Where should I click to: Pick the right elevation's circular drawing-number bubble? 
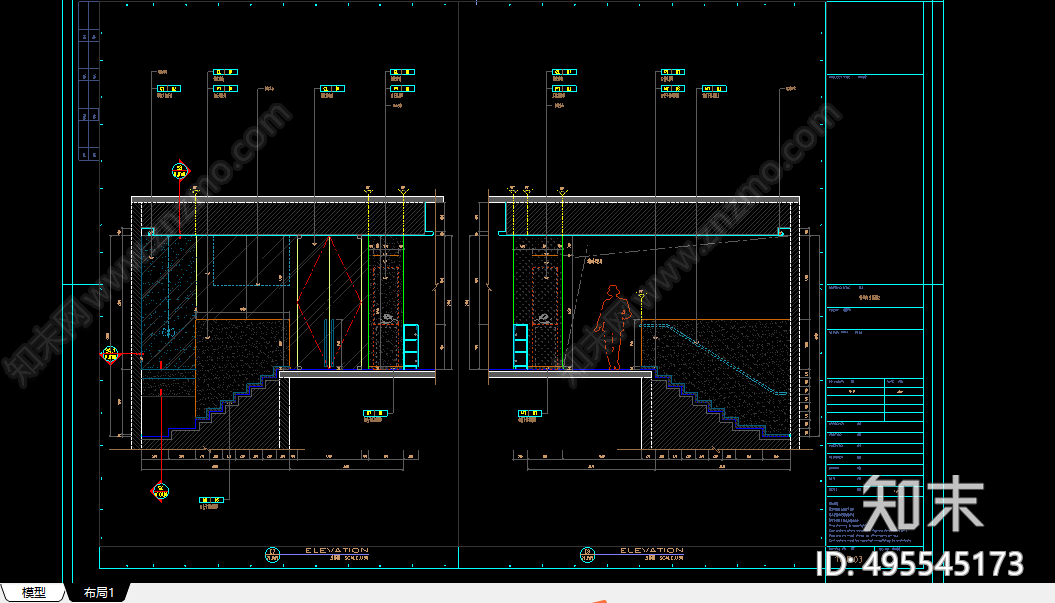click(587, 555)
